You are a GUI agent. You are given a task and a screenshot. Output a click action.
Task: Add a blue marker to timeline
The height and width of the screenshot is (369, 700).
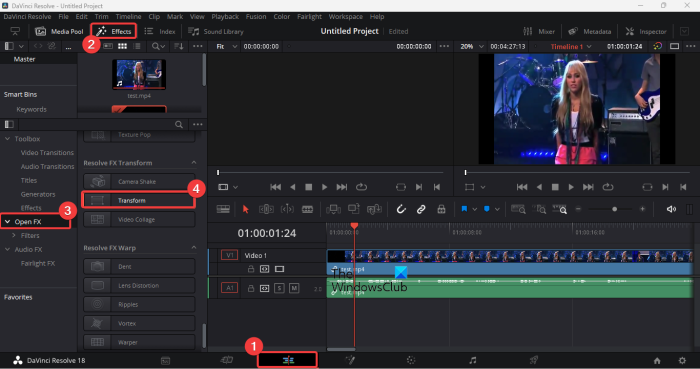tap(487, 209)
